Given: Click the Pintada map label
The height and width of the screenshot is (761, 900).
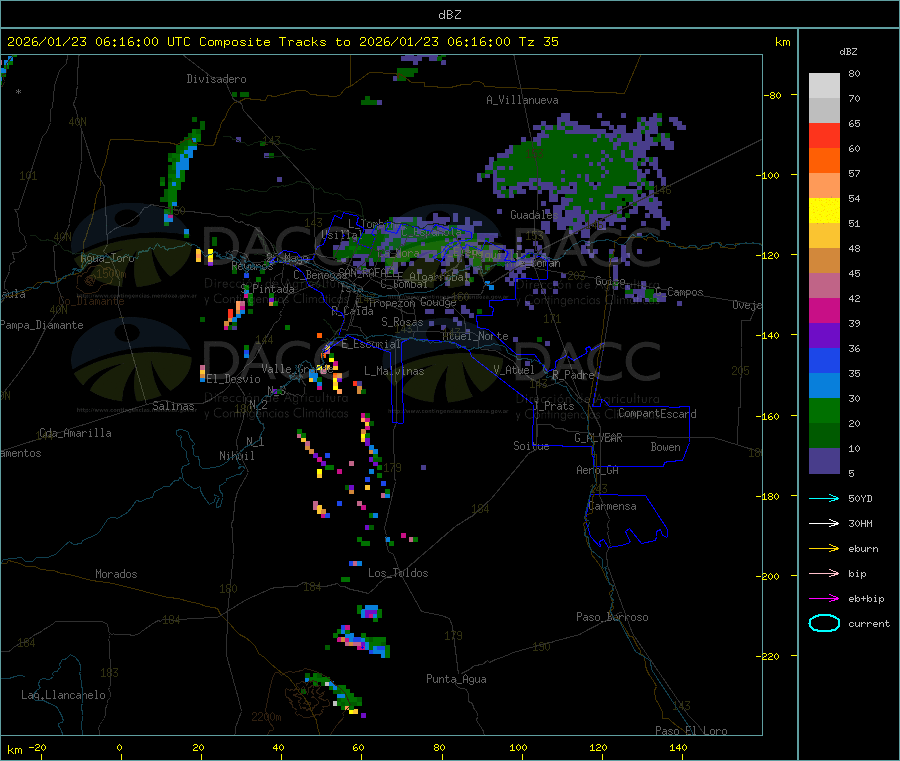Looking at the screenshot, I should coord(273,289).
